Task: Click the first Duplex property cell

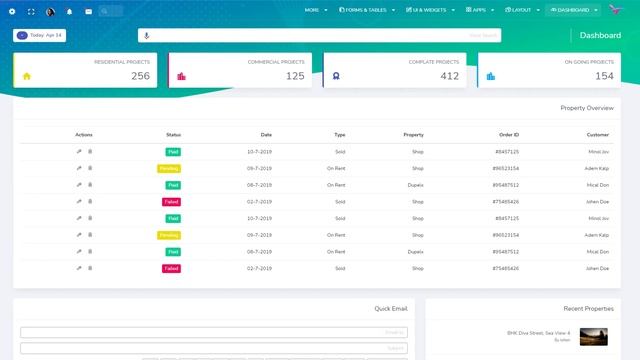Action: 416,185
